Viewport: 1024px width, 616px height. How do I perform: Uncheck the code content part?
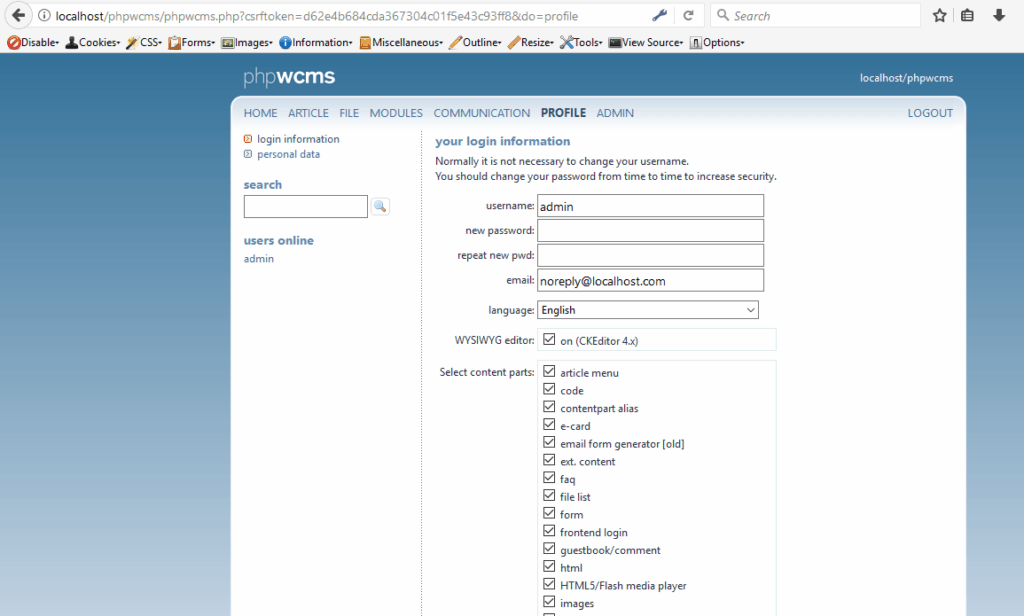(549, 389)
